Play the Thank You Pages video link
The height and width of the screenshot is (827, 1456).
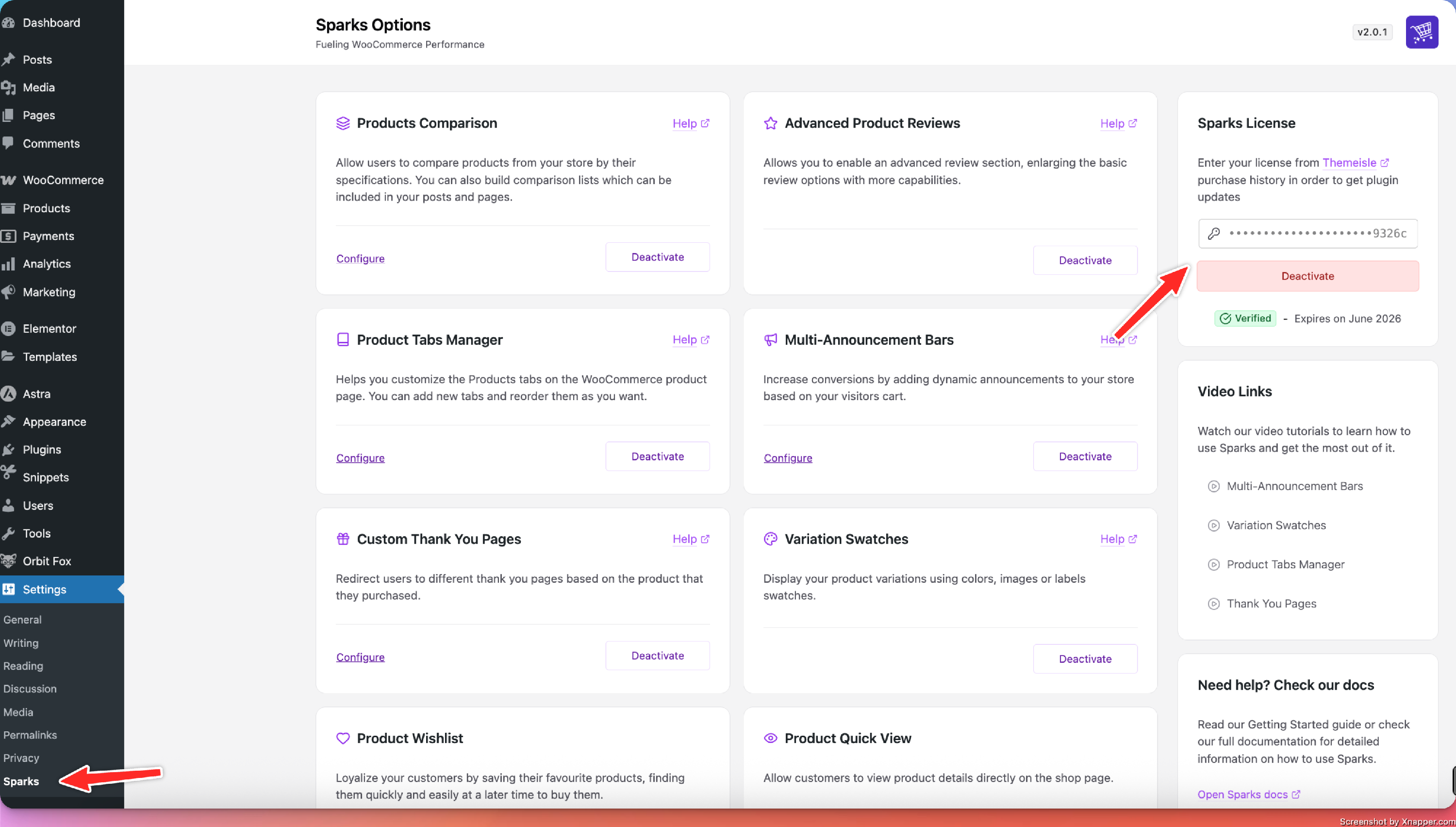tap(1271, 604)
